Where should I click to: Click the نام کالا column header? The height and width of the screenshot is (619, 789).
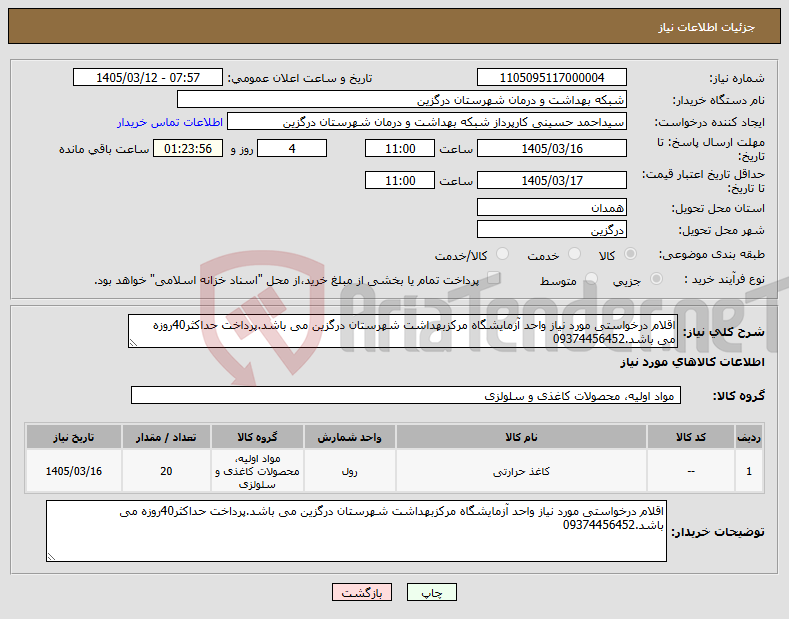pos(521,437)
